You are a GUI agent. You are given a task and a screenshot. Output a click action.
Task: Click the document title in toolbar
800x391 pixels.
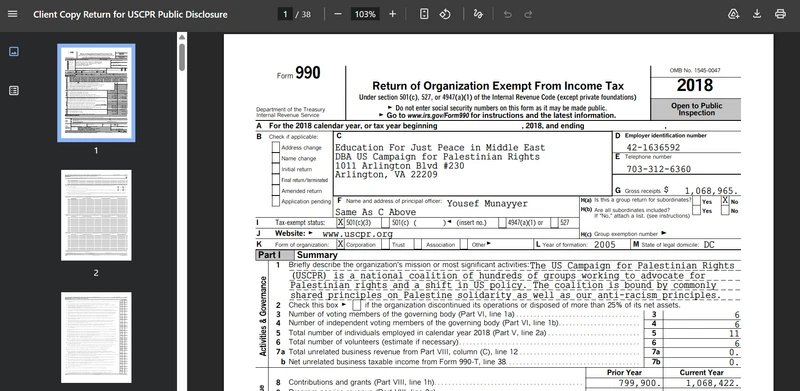(x=131, y=14)
